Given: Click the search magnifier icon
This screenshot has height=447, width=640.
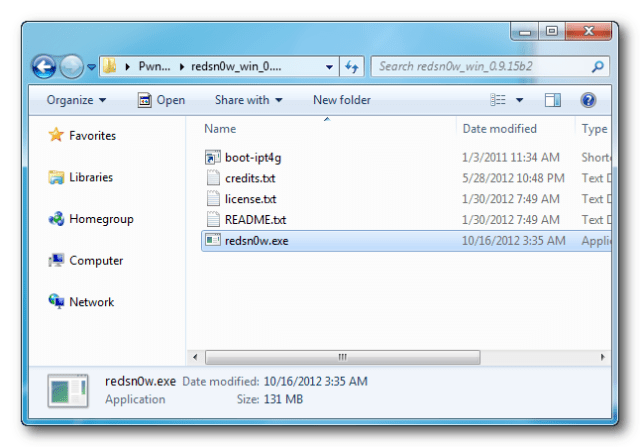Looking at the screenshot, I should [x=598, y=66].
